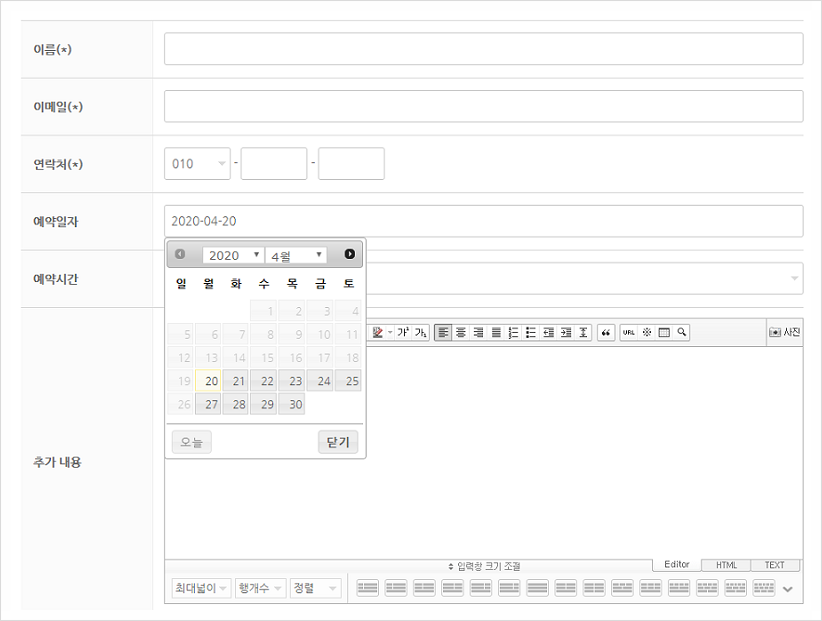Select date 27 in the calendar
This screenshot has width=822, height=621.
[208, 404]
